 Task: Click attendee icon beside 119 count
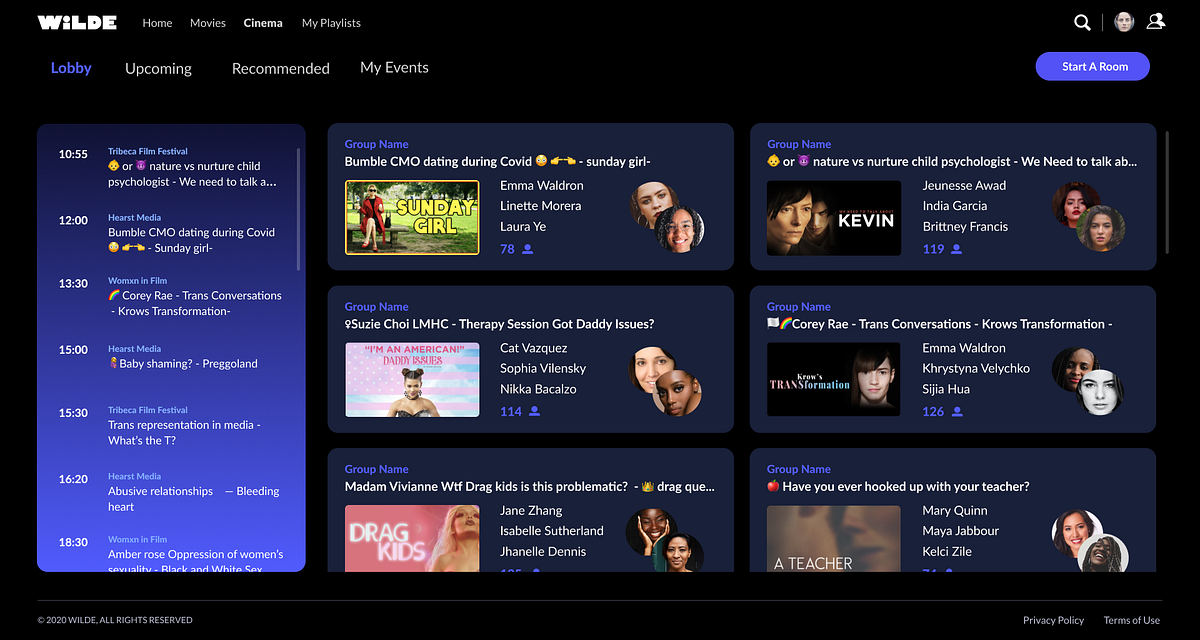pos(956,249)
